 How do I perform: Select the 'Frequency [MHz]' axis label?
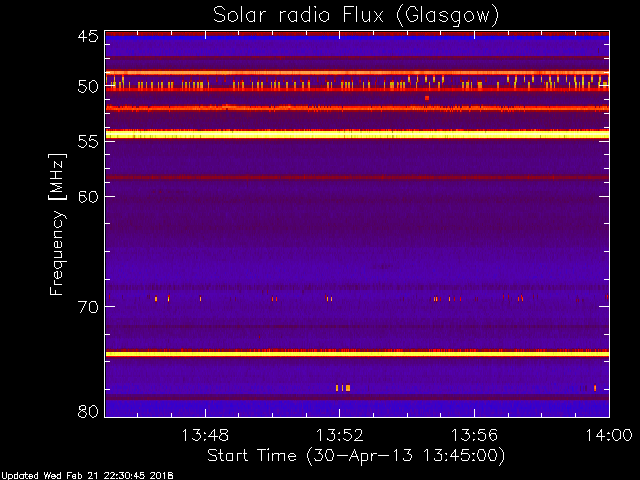pyautogui.click(x=57, y=224)
